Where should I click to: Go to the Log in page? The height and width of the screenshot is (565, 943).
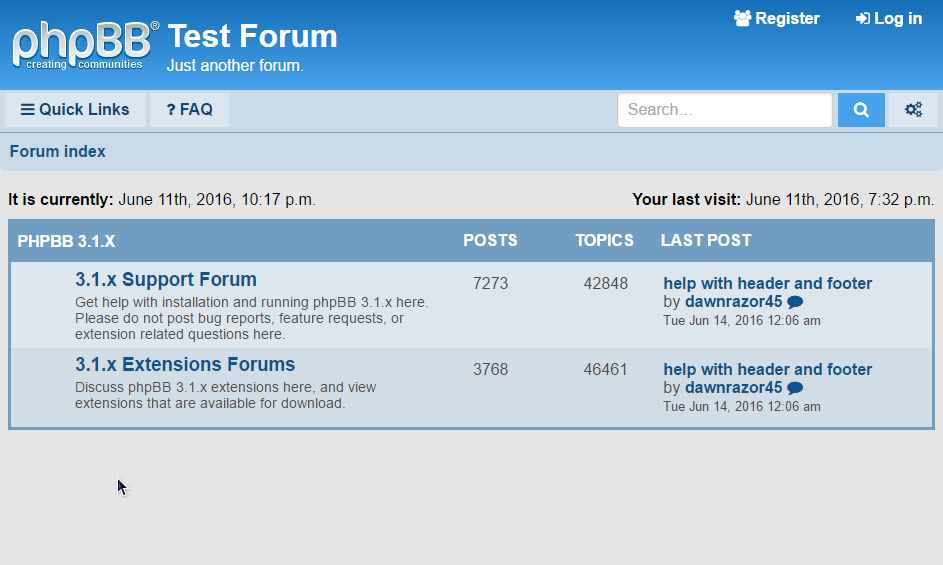[888, 18]
